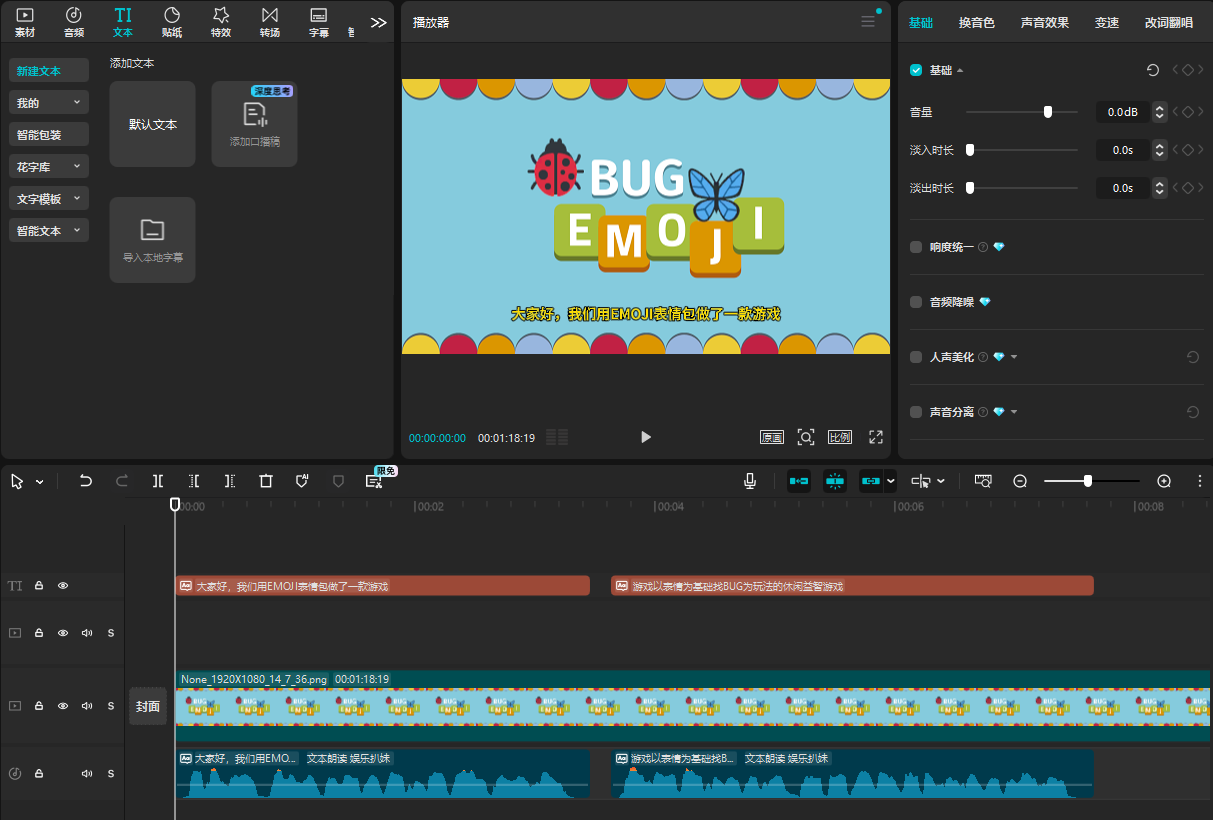Screen dimensions: 1213x820
Task: Click the 音量 volume slider handle
Action: tap(1048, 112)
